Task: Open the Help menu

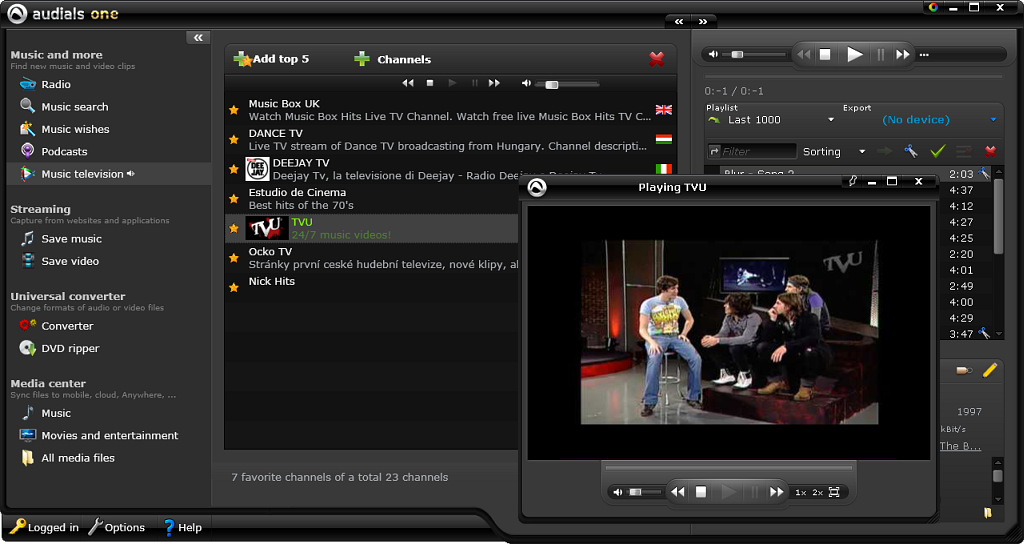Action: pyautogui.click(x=182, y=527)
